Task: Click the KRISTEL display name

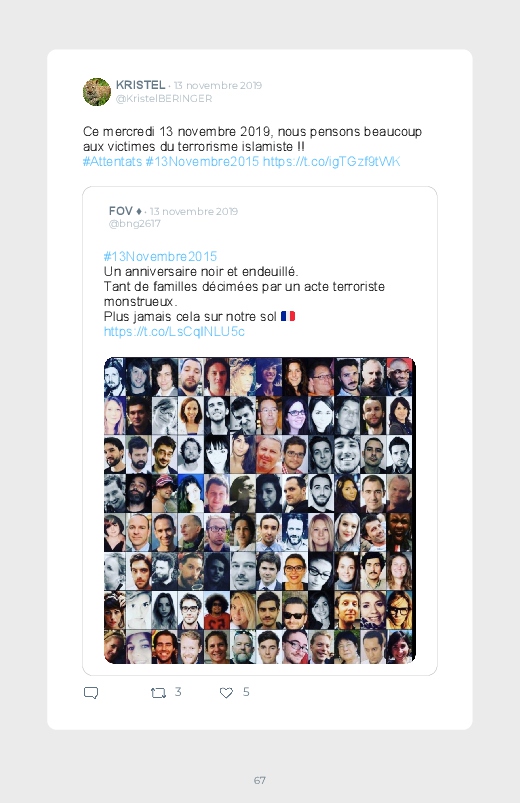Action: (140, 84)
